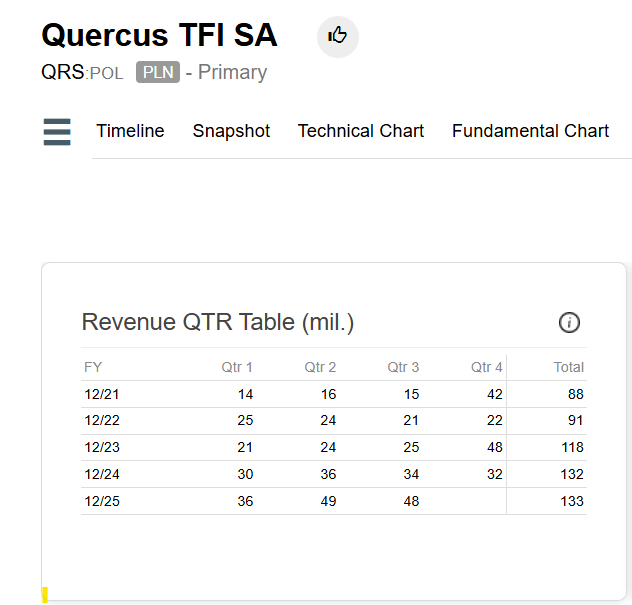Image resolution: width=632 pixels, height=605 pixels.
Task: Click the PLN currency badge
Action: click(158, 72)
